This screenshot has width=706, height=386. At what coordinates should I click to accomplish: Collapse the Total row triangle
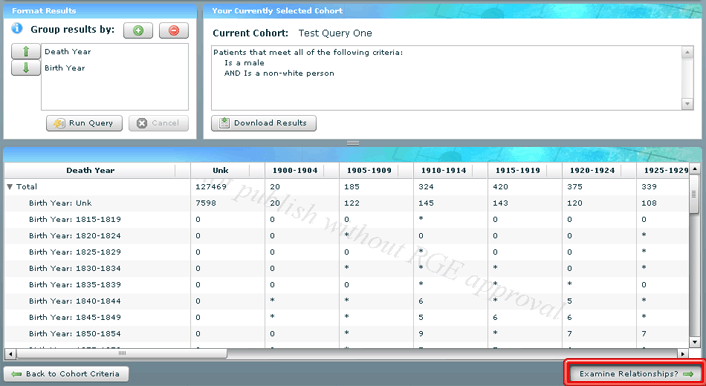pyautogui.click(x=10, y=187)
